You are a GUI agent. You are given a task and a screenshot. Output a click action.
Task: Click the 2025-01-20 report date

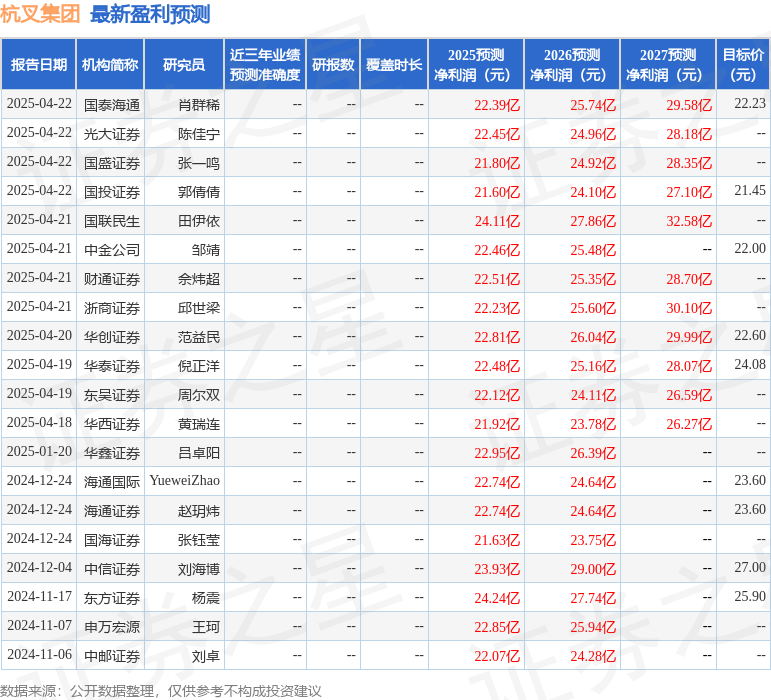coord(39,452)
